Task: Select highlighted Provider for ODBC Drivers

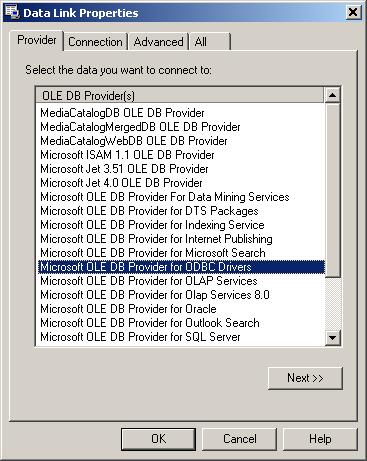Action: tap(181, 267)
